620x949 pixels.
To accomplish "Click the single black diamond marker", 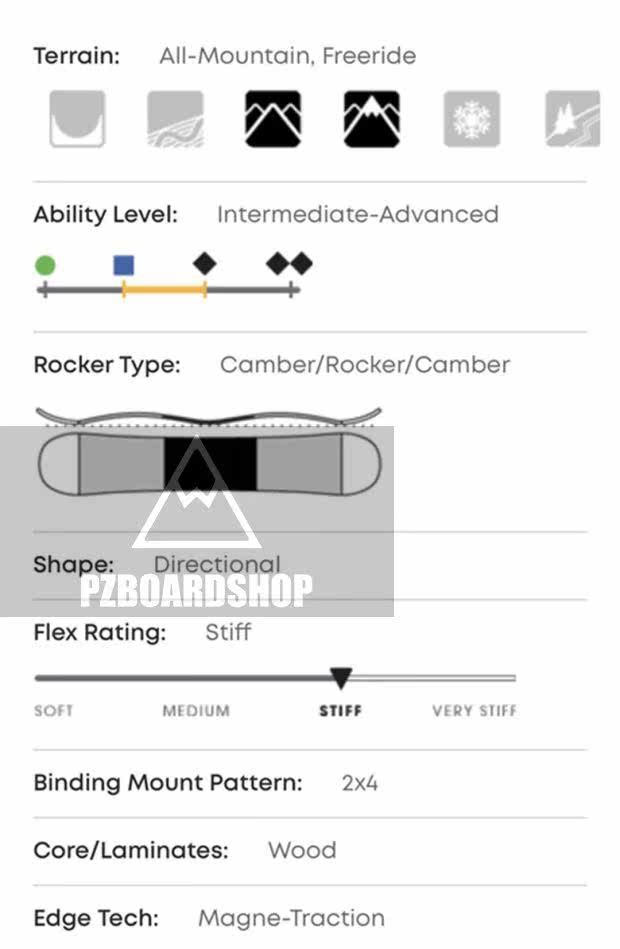I will click(205, 264).
